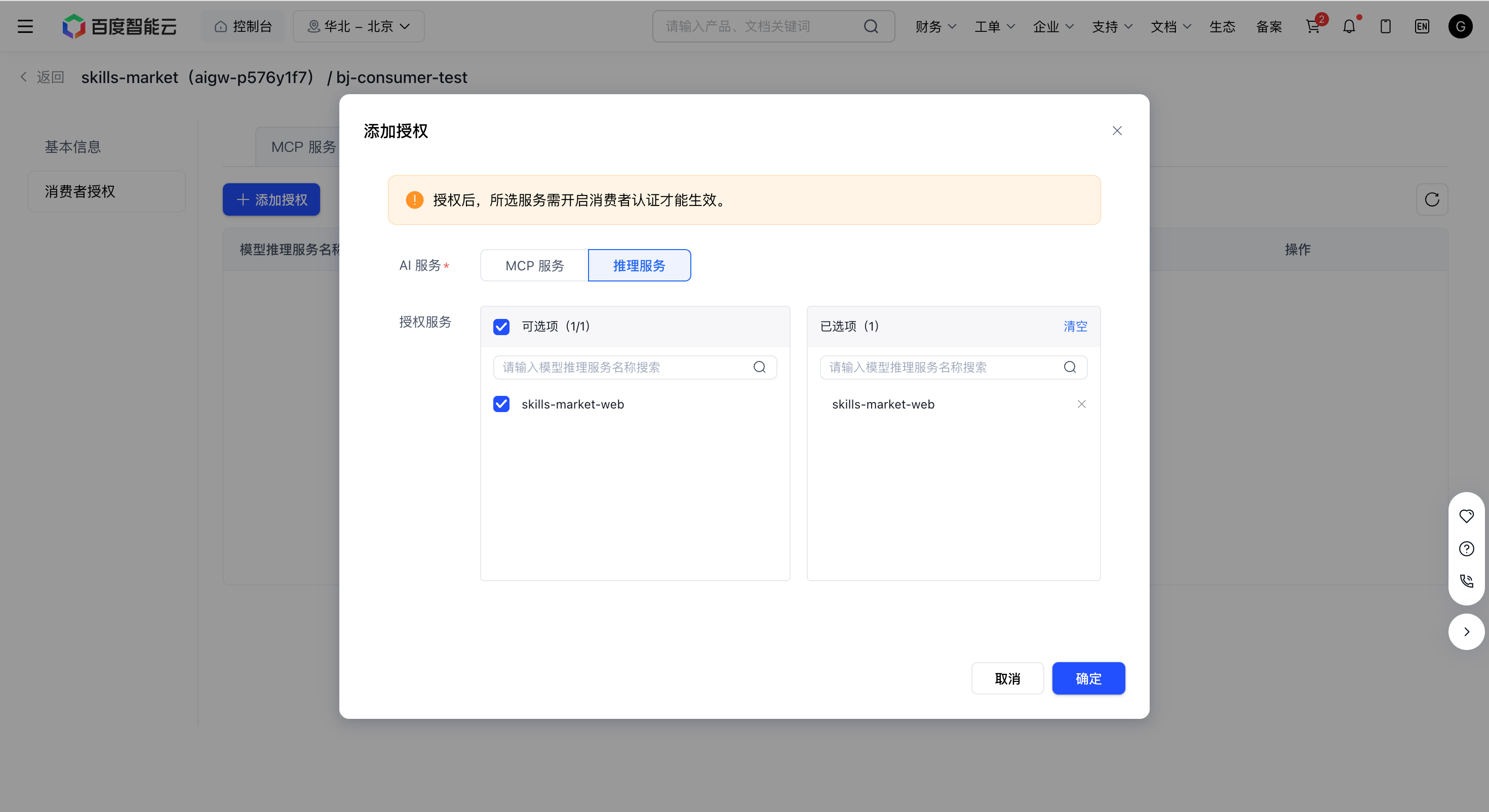
Task: Click the mobile device icon in header
Action: point(1386,27)
